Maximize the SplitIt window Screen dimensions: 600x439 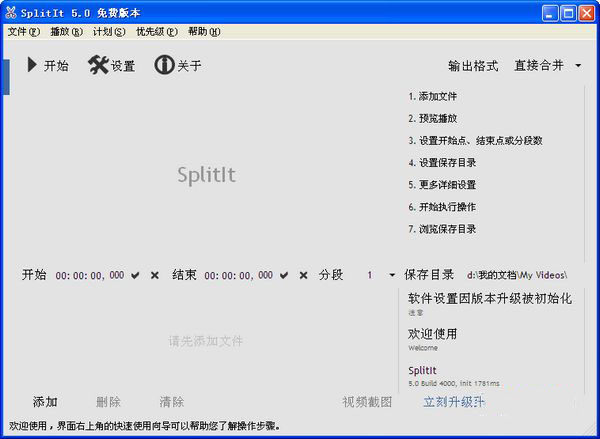coord(568,13)
